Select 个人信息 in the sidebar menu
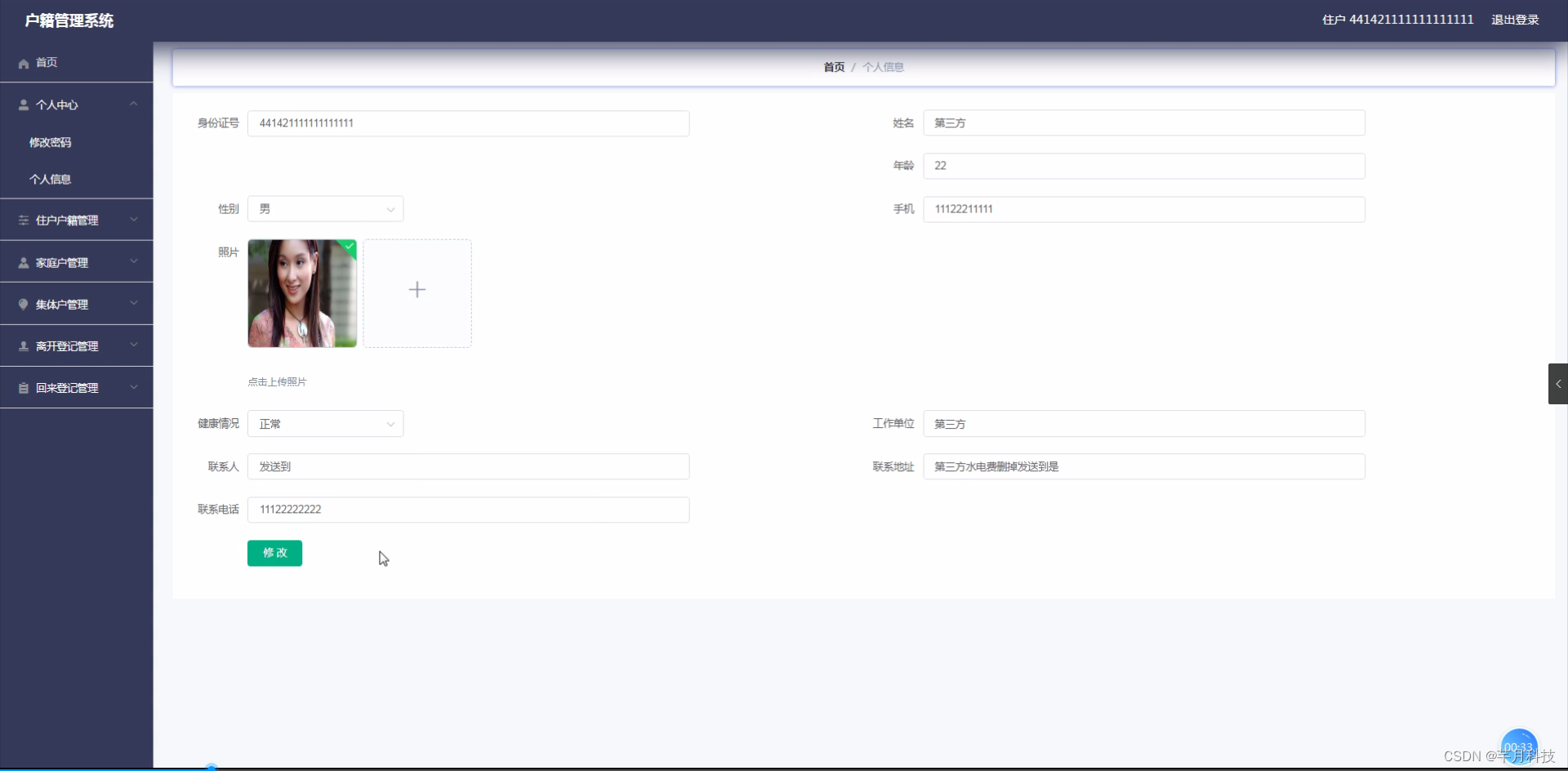 (50, 179)
